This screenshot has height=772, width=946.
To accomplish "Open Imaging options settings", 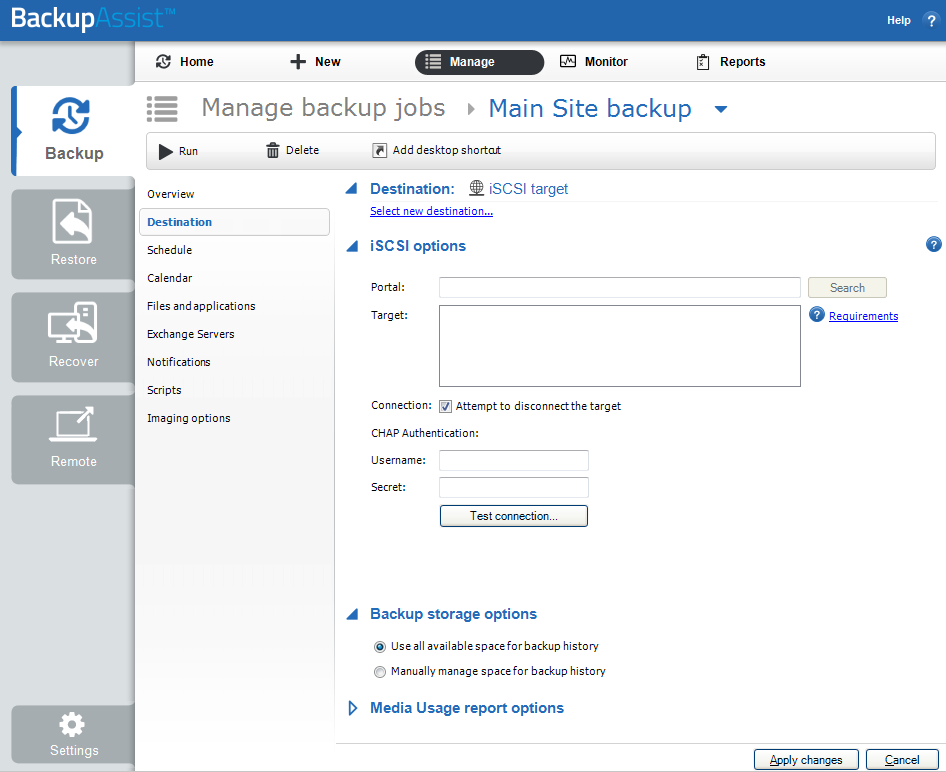I will click(189, 418).
